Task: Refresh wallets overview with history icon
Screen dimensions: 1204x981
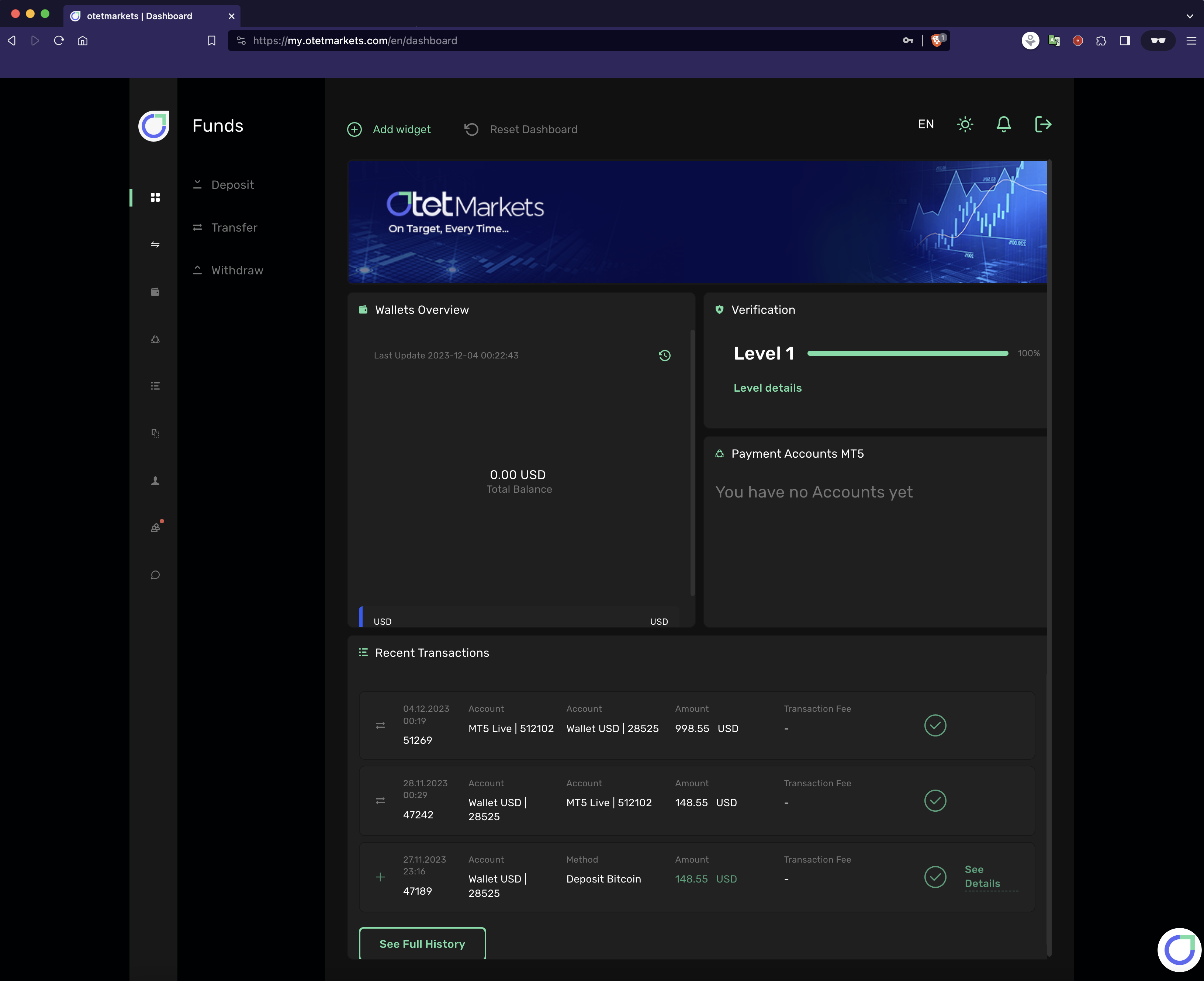Action: [665, 356]
